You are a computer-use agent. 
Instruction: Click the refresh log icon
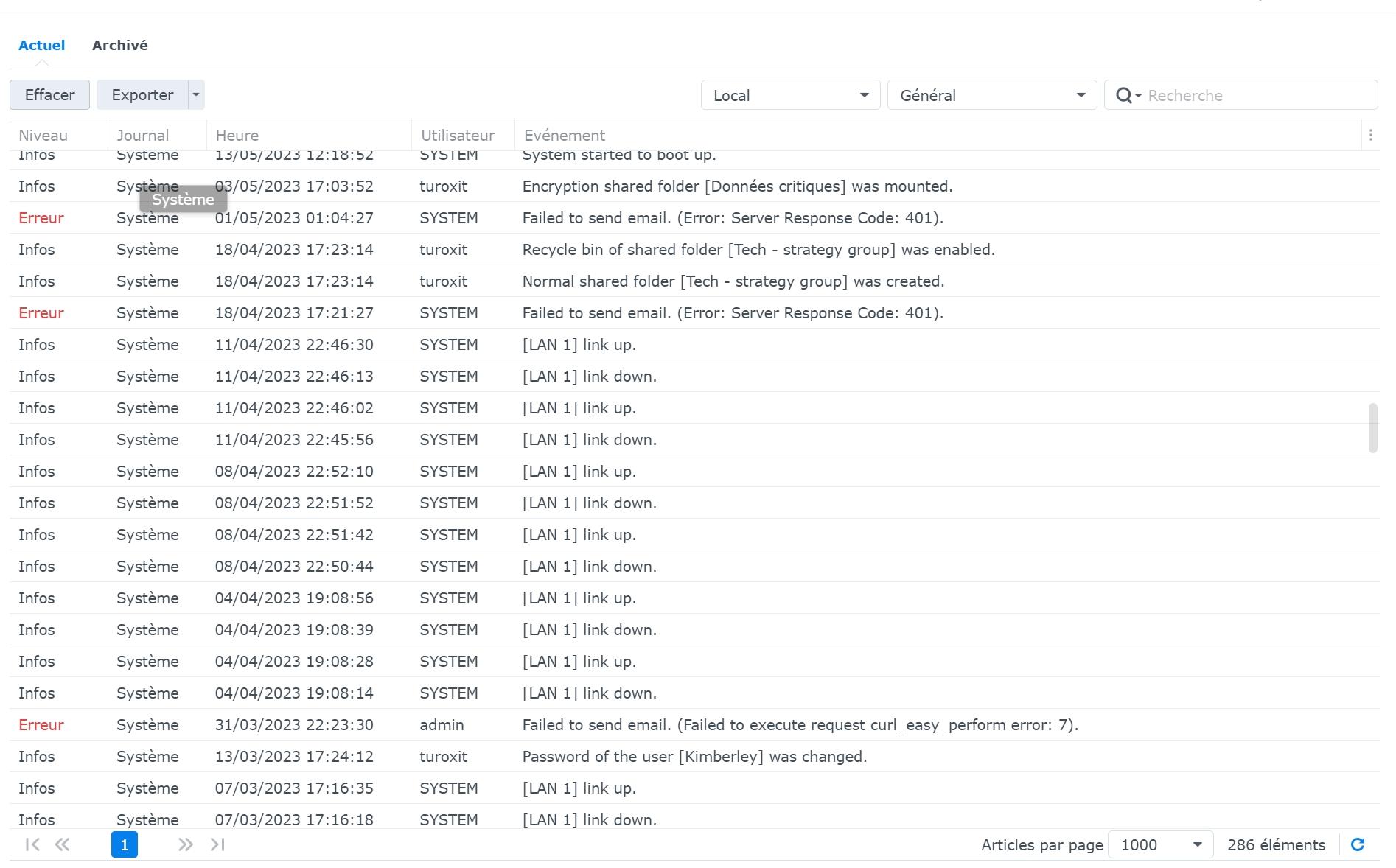click(1357, 844)
